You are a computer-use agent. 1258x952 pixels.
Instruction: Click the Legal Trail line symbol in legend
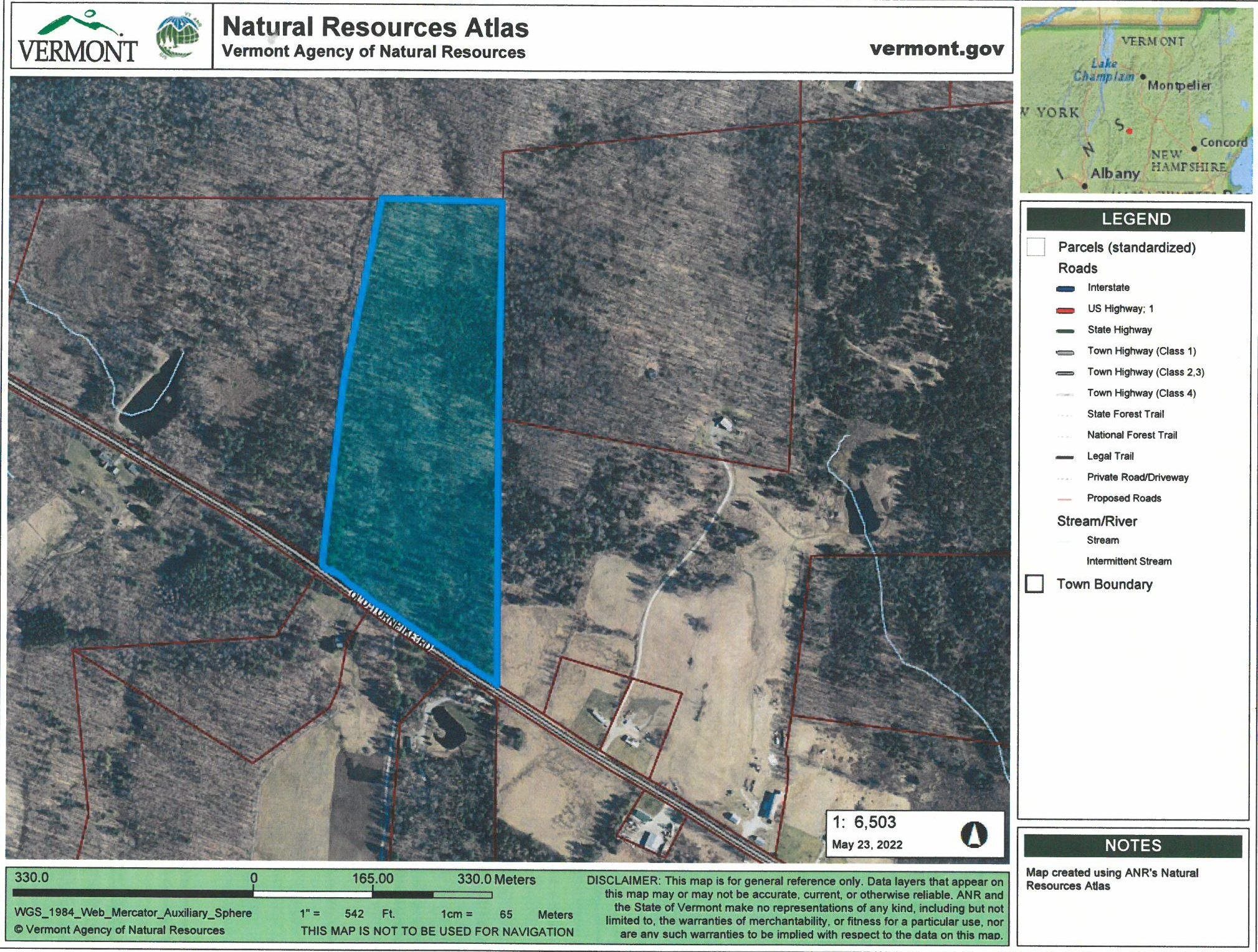(1065, 457)
